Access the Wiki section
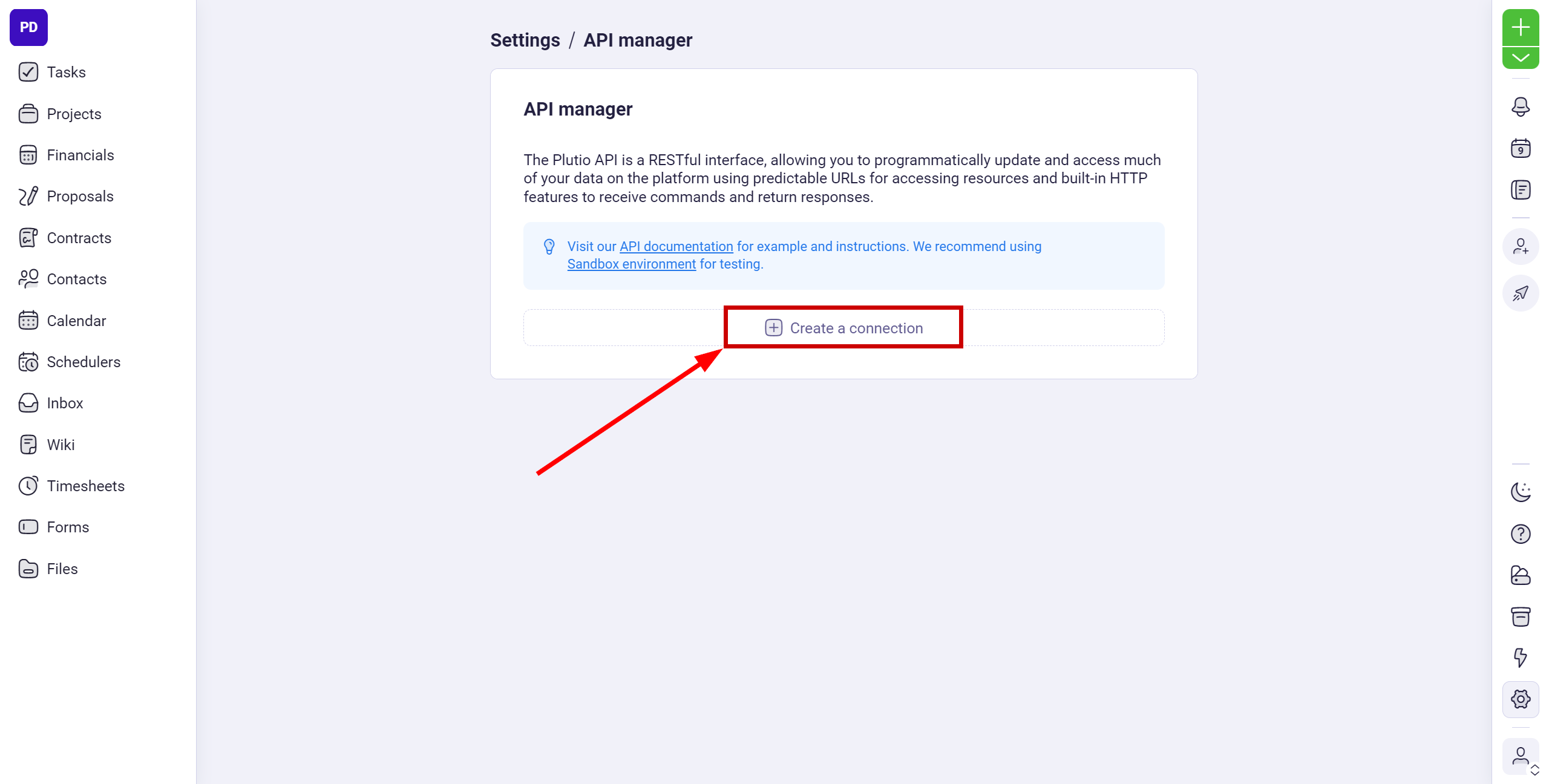 pos(60,444)
